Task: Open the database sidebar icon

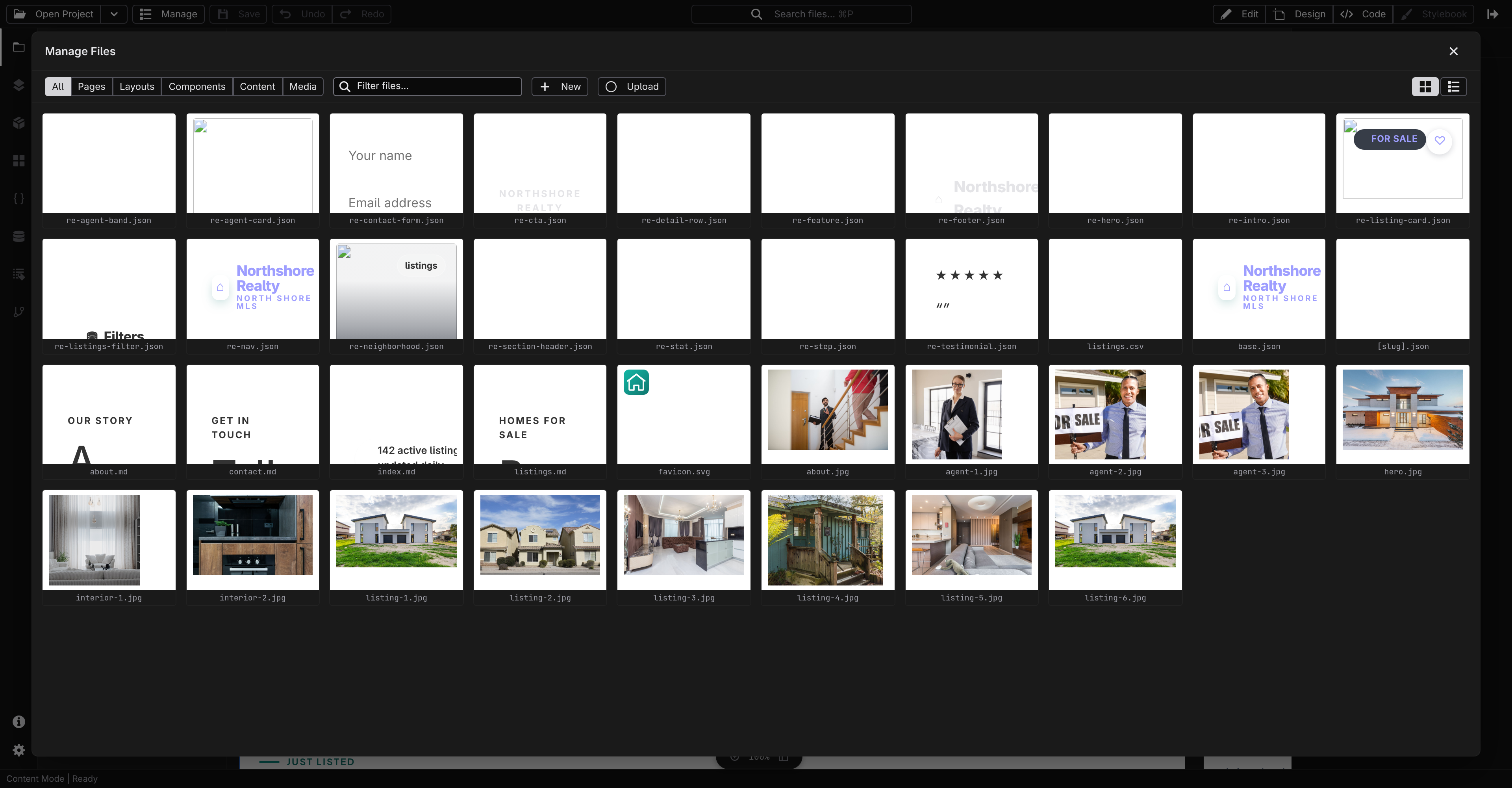Action: (19, 236)
